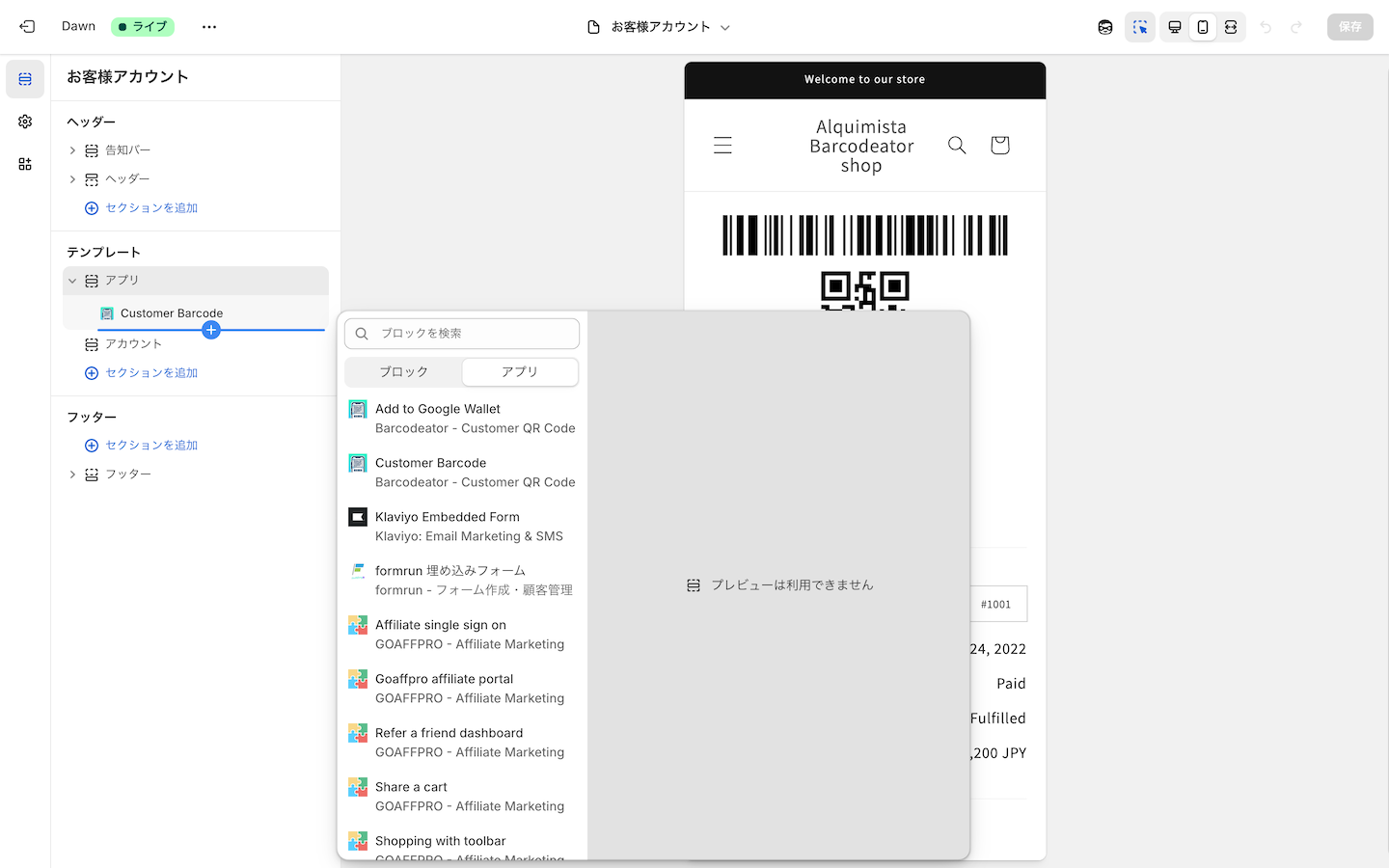Switch to the ブロック tab
Image resolution: width=1389 pixels, height=868 pixels.
coord(403,371)
